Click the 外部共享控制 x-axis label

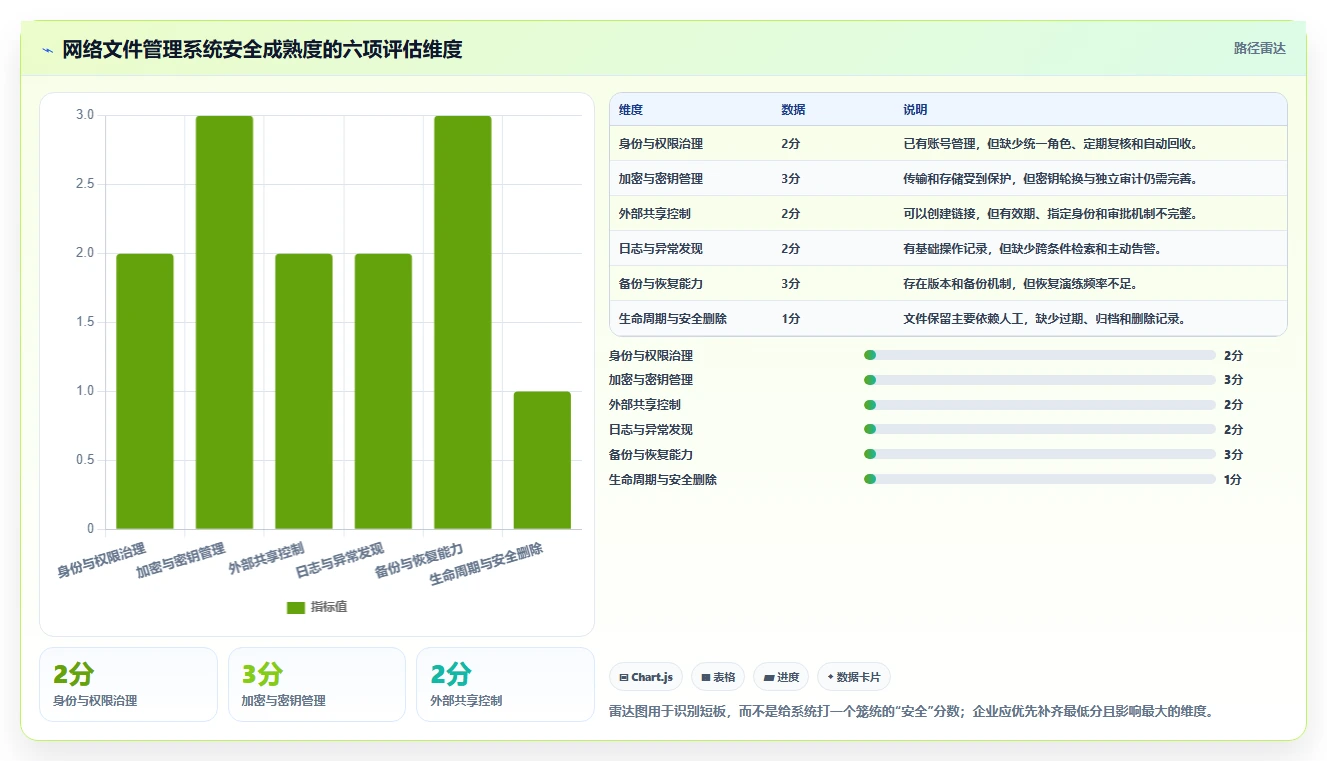tap(266, 558)
